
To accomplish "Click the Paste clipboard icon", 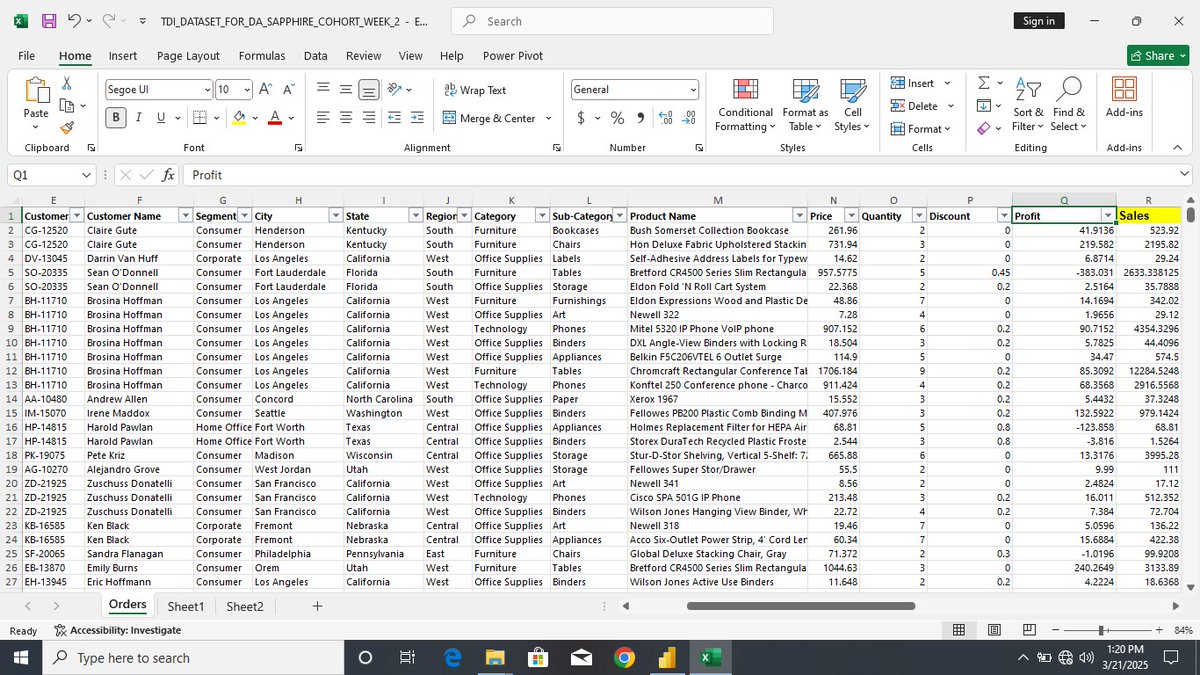I will (x=36, y=93).
